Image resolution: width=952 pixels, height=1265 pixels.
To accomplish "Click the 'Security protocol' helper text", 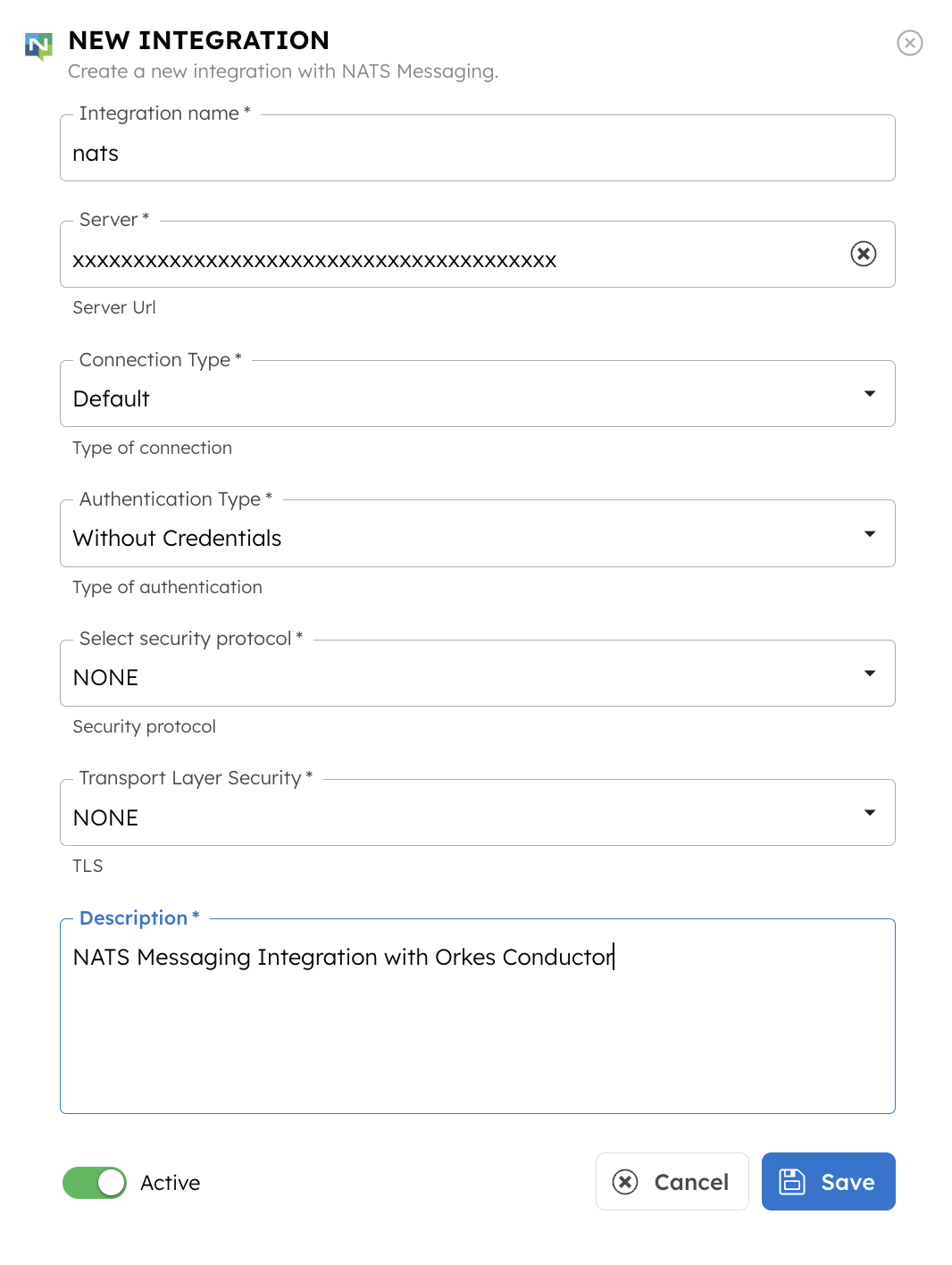I will pos(144,726).
